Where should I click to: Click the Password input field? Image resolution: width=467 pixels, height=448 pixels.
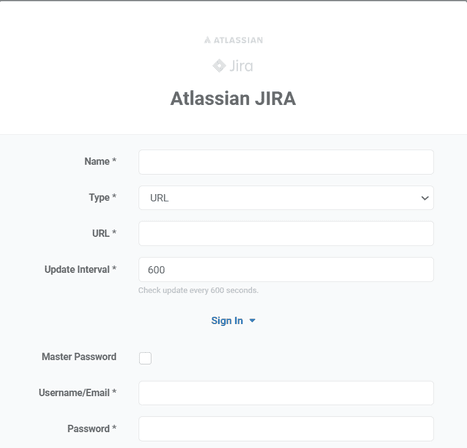[286, 429]
